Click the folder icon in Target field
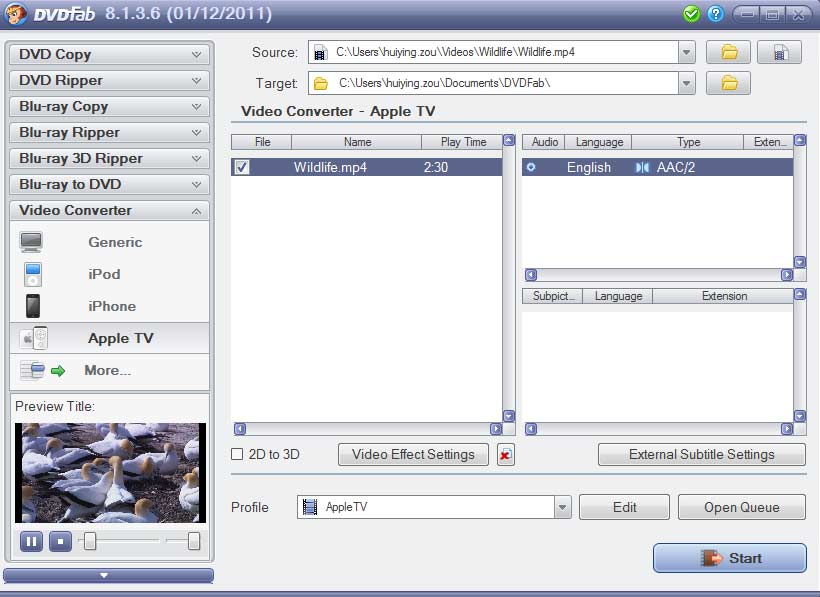The height and width of the screenshot is (597, 820). tap(321, 84)
